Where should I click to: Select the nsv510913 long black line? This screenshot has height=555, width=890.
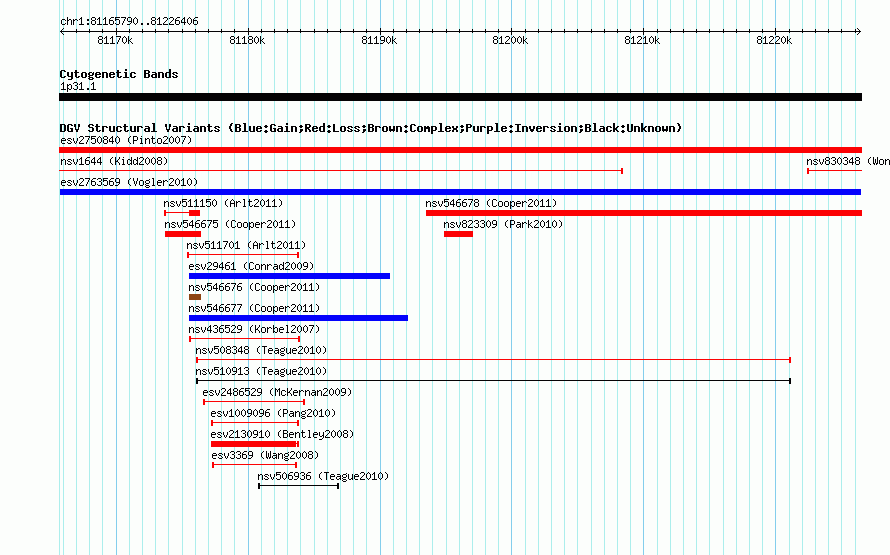tap(493, 381)
